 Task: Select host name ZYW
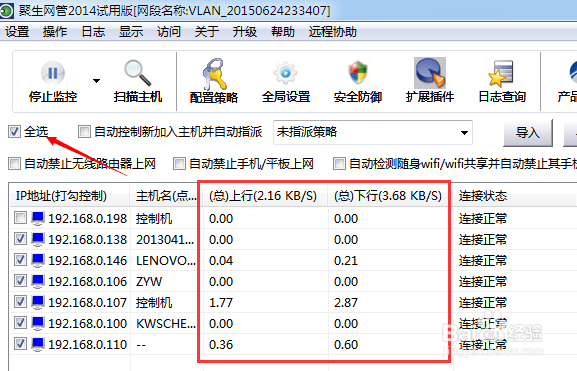(149, 282)
